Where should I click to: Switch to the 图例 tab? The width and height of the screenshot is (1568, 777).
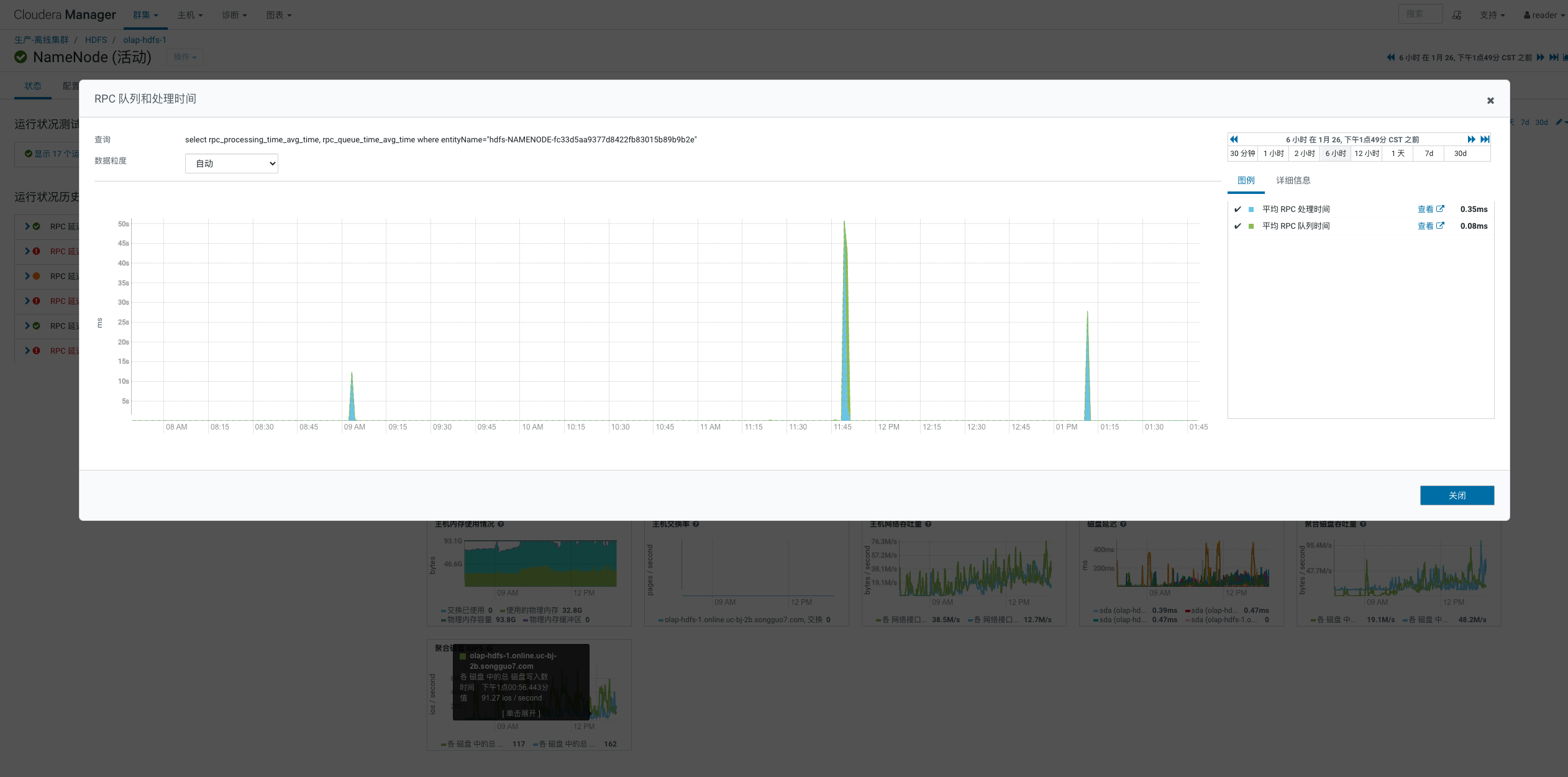(1246, 180)
